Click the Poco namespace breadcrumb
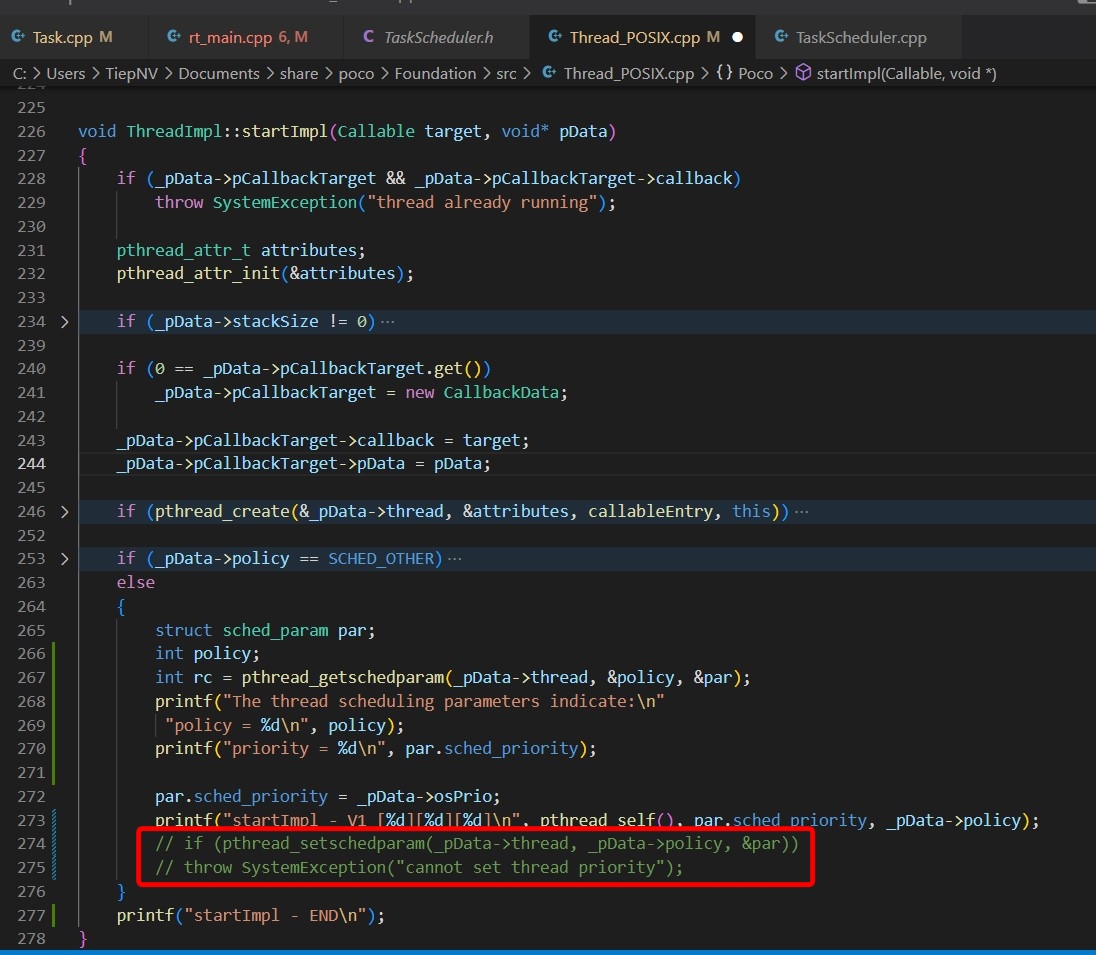 pos(756,73)
